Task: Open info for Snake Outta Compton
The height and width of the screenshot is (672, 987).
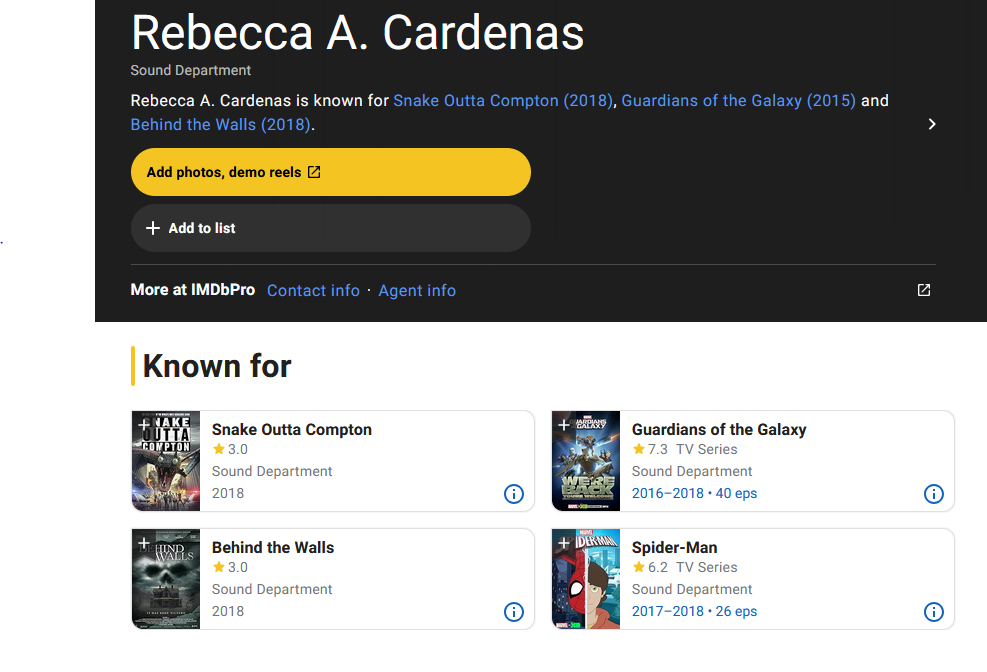Action: (514, 494)
